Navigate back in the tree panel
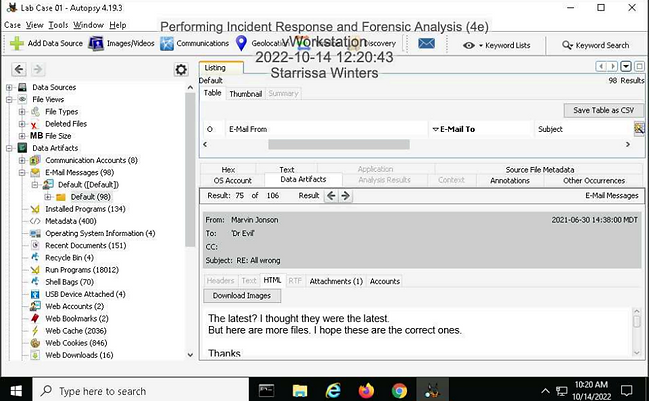The width and height of the screenshot is (649, 401). 19,69
